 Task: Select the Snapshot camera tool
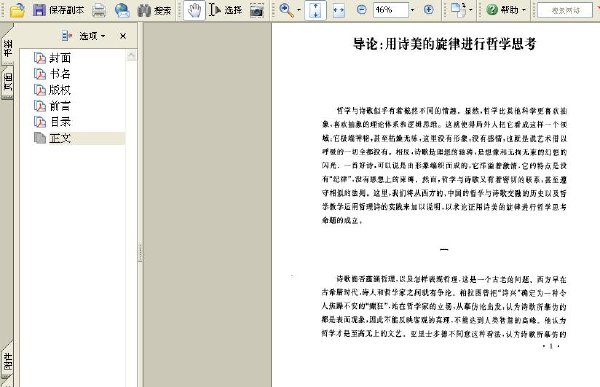coord(257,10)
